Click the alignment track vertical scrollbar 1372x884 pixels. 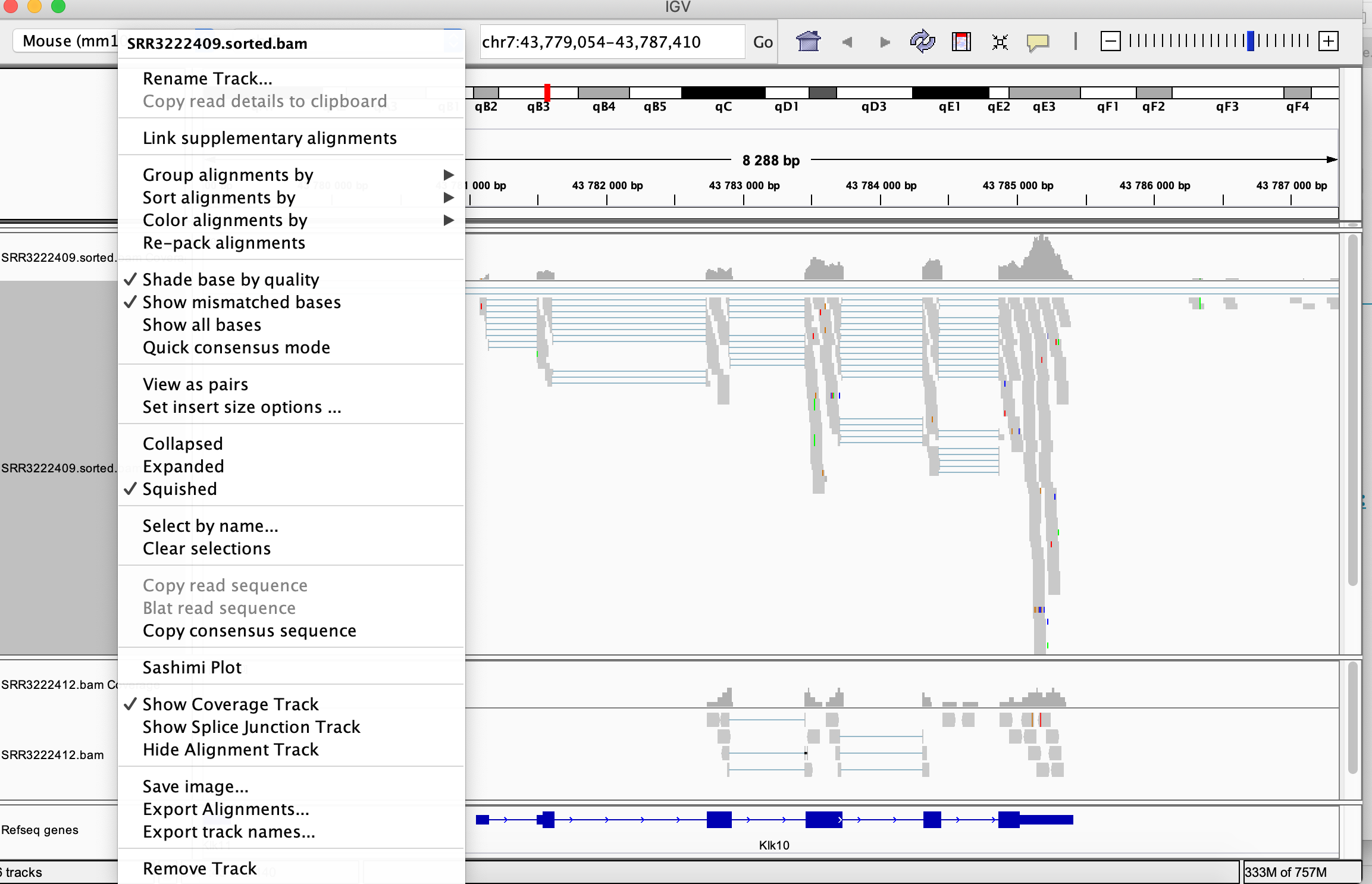(x=1352, y=410)
